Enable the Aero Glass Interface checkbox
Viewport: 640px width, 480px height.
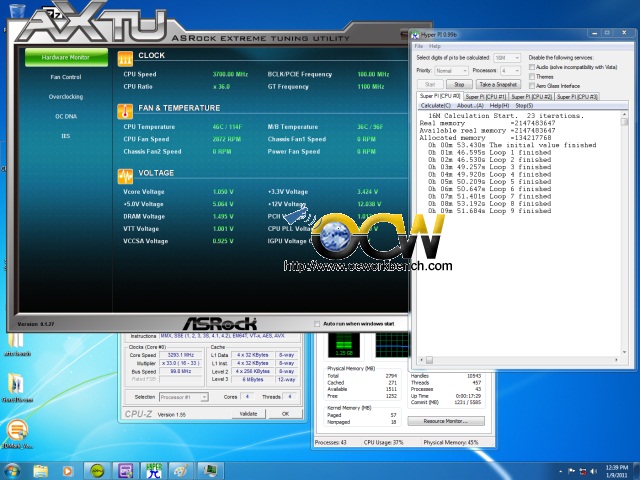(532, 86)
